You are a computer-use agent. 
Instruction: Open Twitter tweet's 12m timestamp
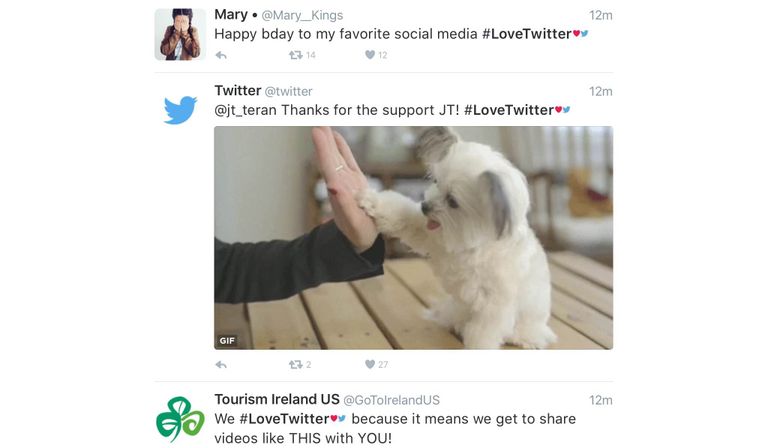600,92
